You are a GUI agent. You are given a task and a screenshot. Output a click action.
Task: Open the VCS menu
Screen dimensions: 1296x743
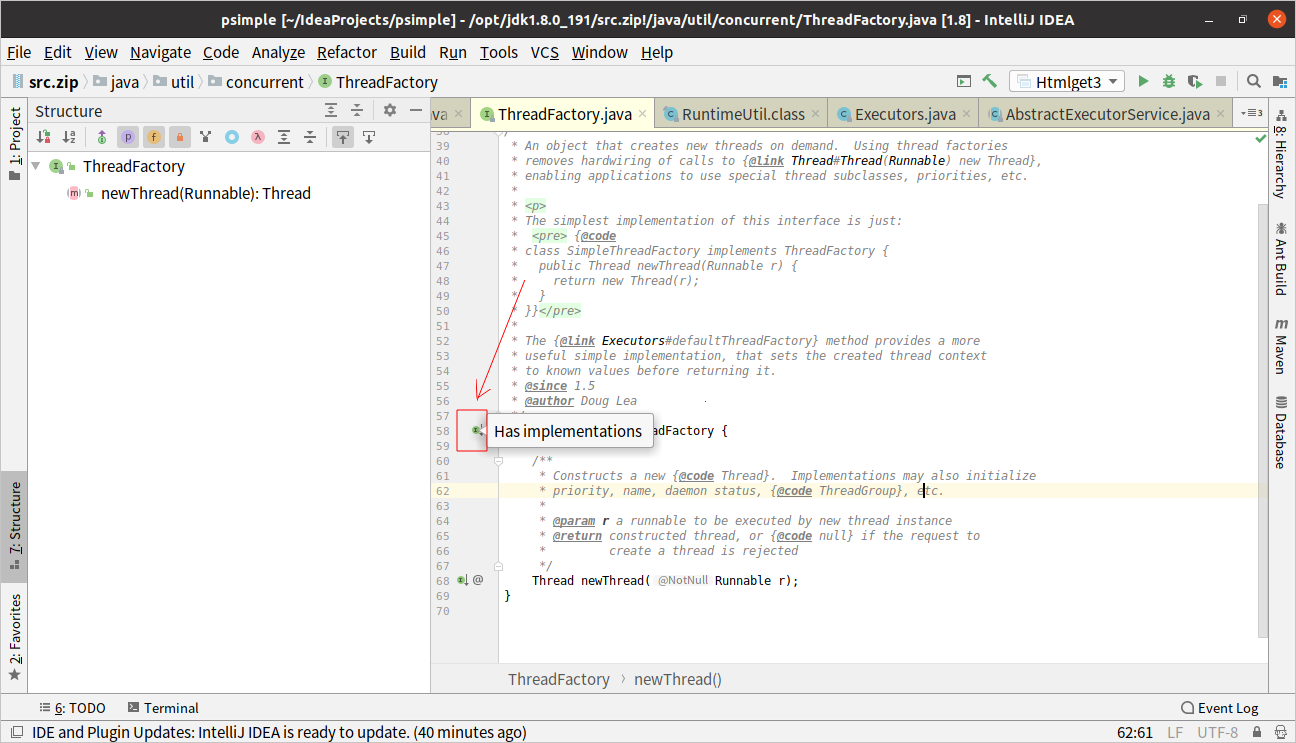click(545, 52)
